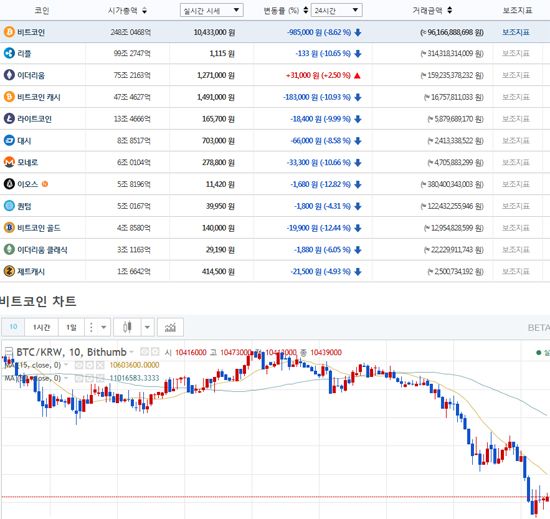Hide the MA line showing 11016583.3333
Image resolution: width=550 pixels, height=519 pixels.
click(x=79, y=378)
